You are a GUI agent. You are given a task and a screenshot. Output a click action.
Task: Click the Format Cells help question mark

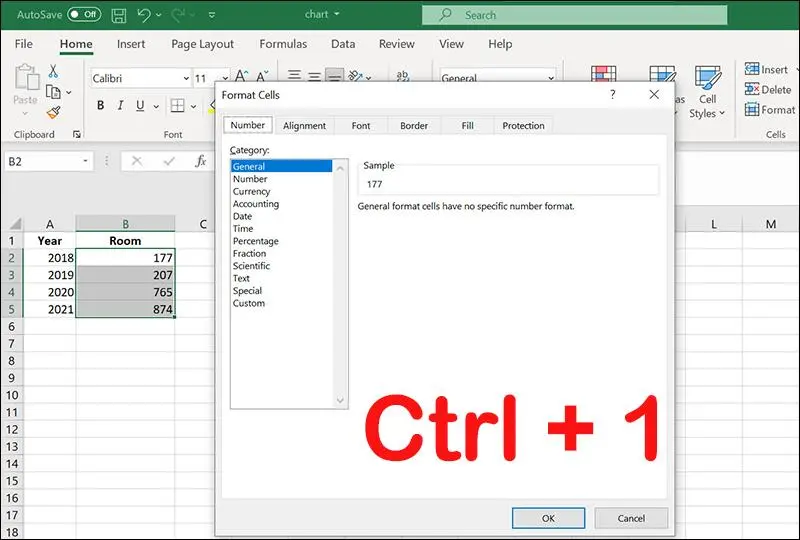click(x=612, y=94)
